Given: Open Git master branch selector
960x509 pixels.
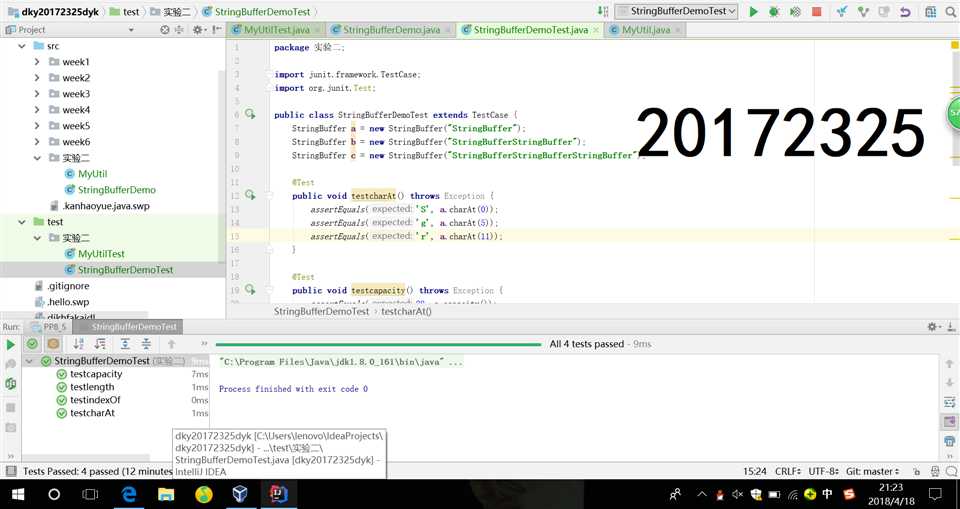Looking at the screenshot, I should coord(872,472).
